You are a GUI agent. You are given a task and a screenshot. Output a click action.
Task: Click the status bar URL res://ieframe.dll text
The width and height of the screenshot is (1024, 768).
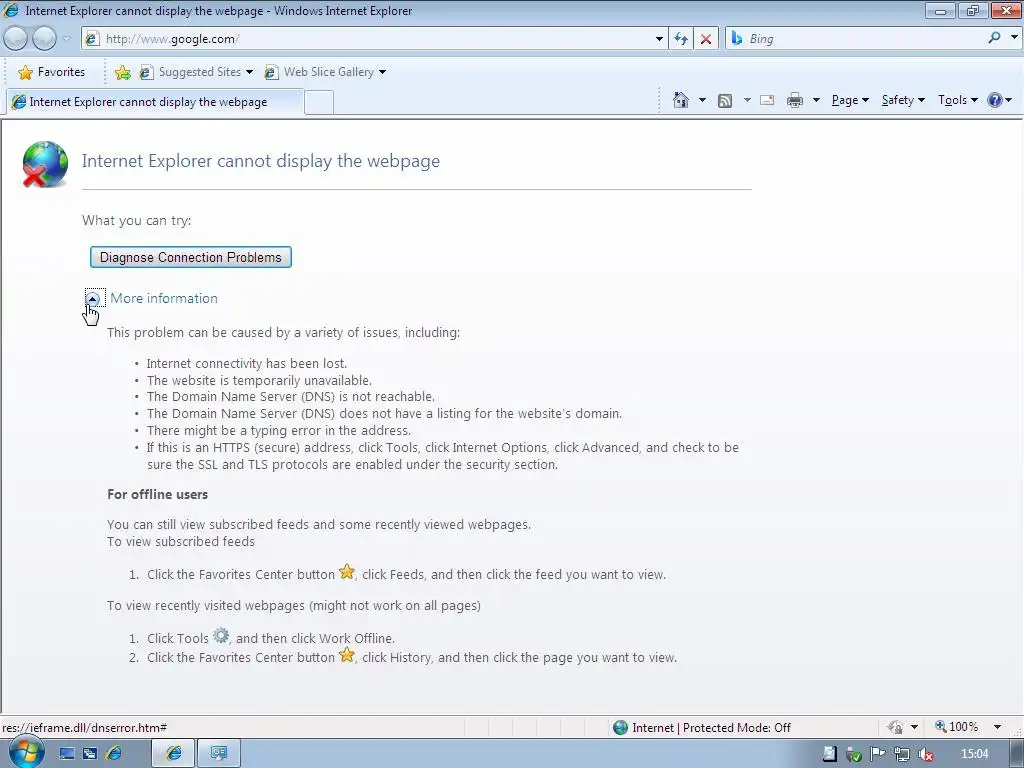85,728
